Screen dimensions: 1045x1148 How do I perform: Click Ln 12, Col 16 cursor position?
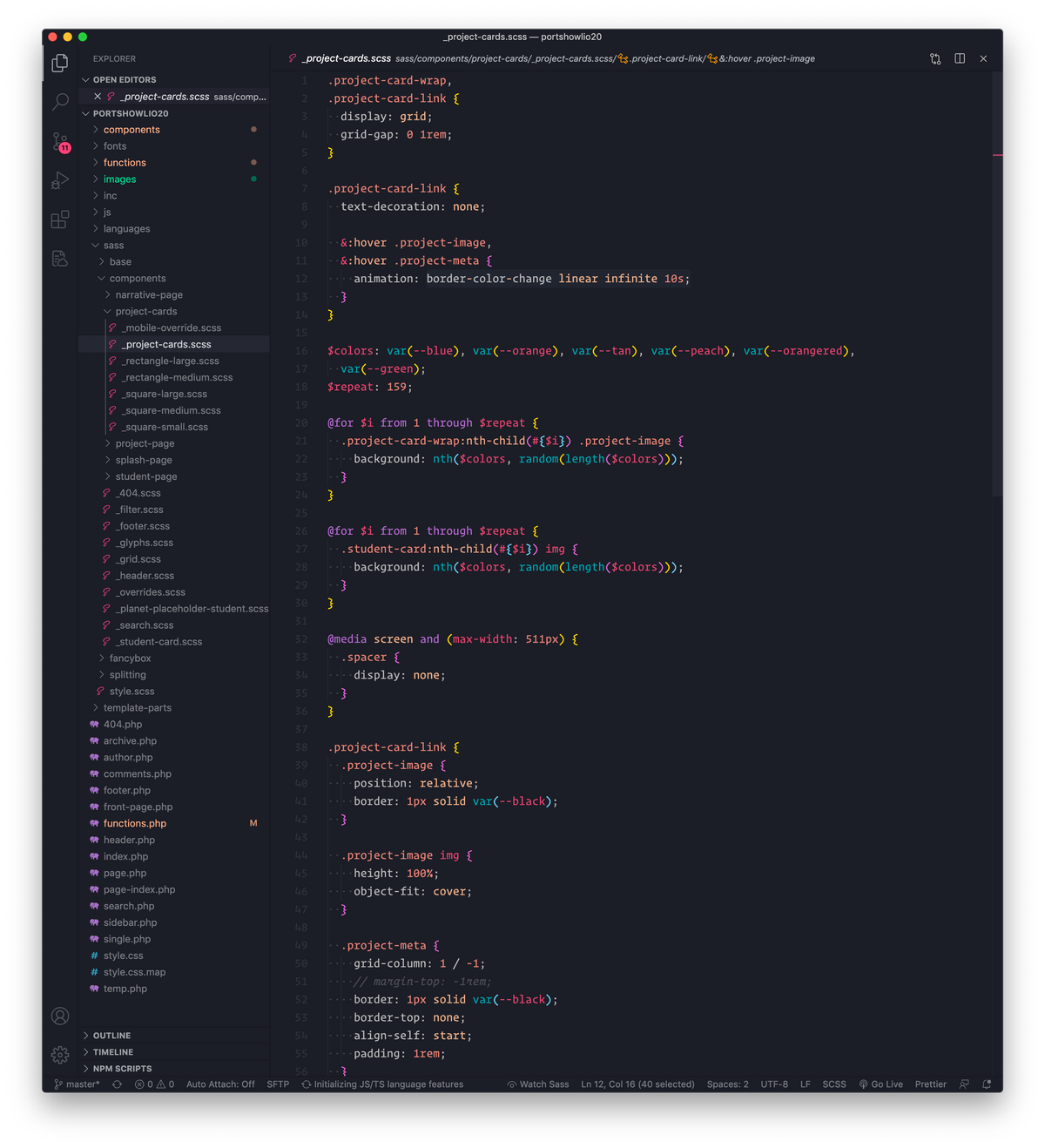[637, 1084]
